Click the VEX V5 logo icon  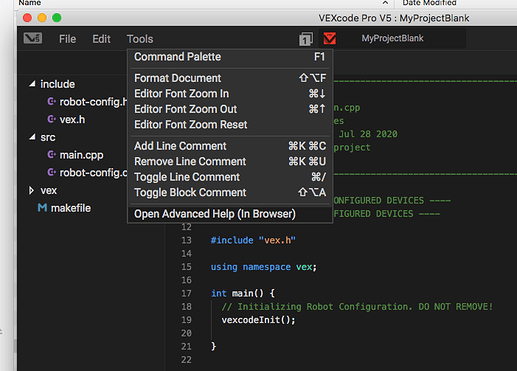click(33, 38)
